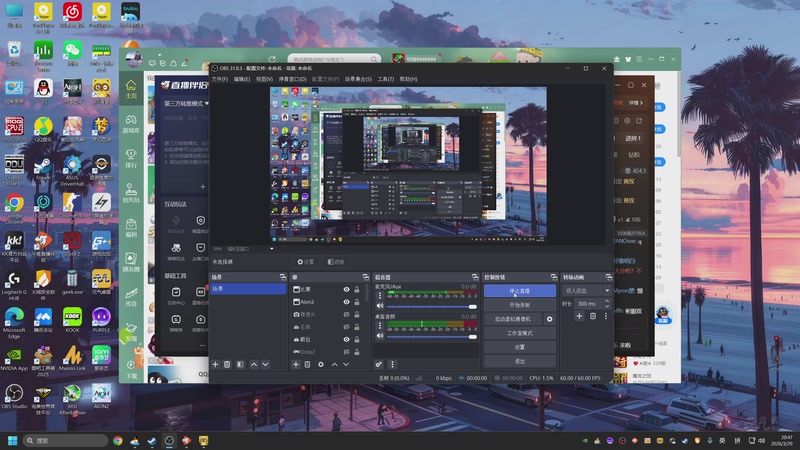Open virtual camera settings gear

(x=549, y=319)
